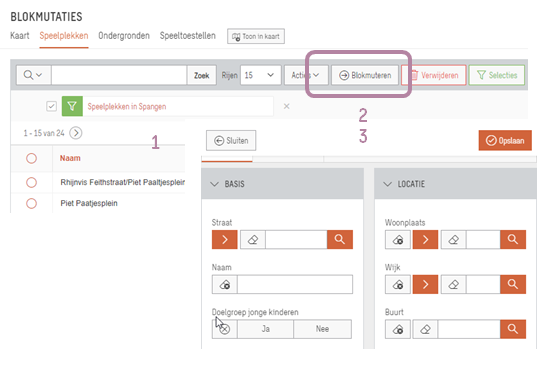Search Straat with magnifier button
549x365 pixels.
click(340, 240)
